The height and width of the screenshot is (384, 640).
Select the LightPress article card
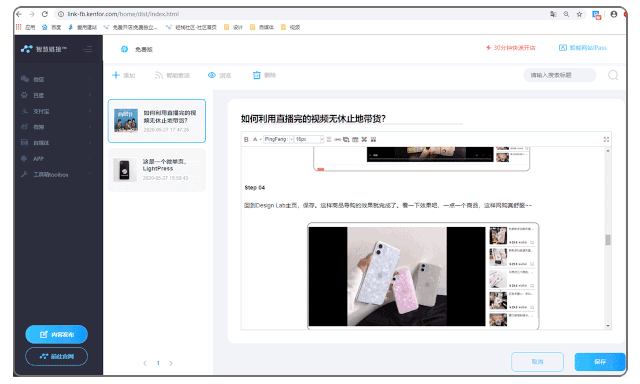coord(157,170)
